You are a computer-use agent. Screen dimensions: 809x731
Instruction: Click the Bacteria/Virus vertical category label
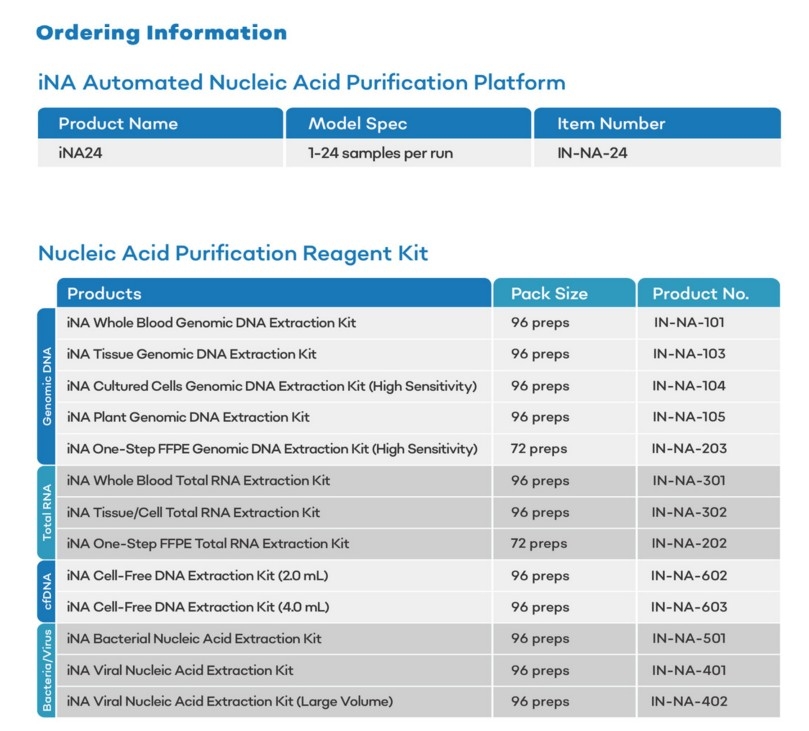click(x=47, y=670)
